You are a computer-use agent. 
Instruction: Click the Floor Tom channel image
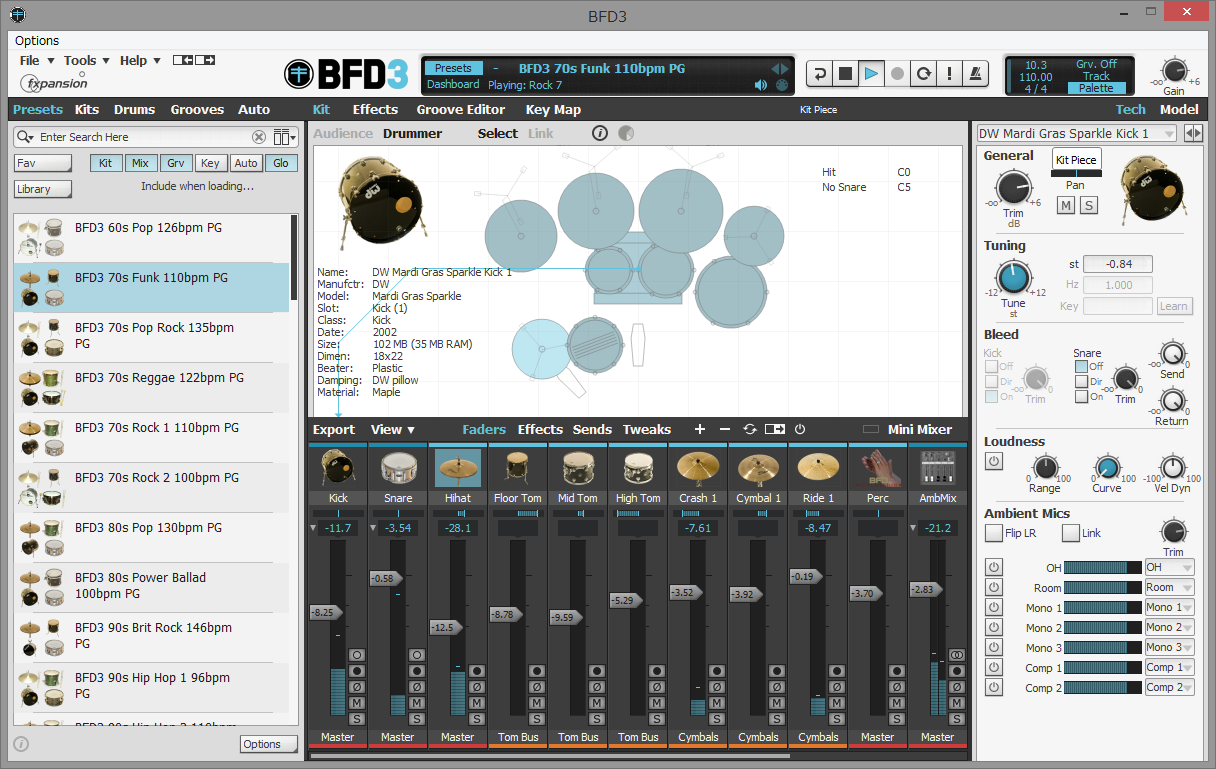[518, 467]
